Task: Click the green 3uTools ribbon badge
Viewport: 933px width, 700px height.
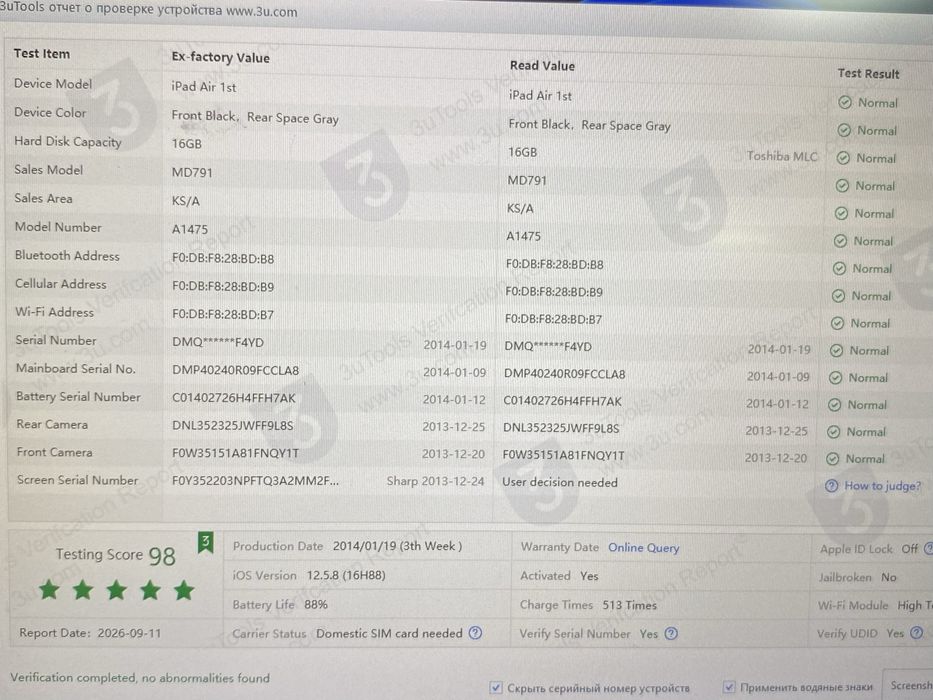Action: click(x=205, y=542)
